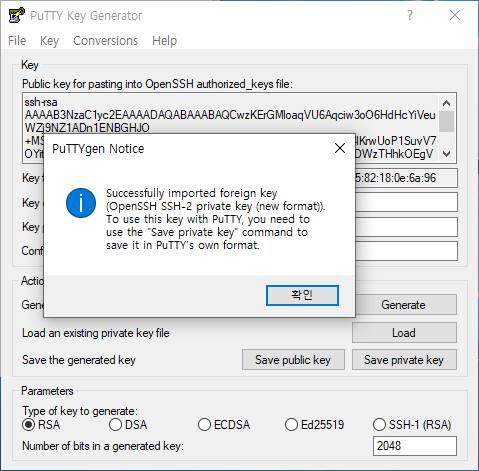Screen dimensions: 479x471
Task: Select the Ed25519 key type radio button
Action: [291, 425]
